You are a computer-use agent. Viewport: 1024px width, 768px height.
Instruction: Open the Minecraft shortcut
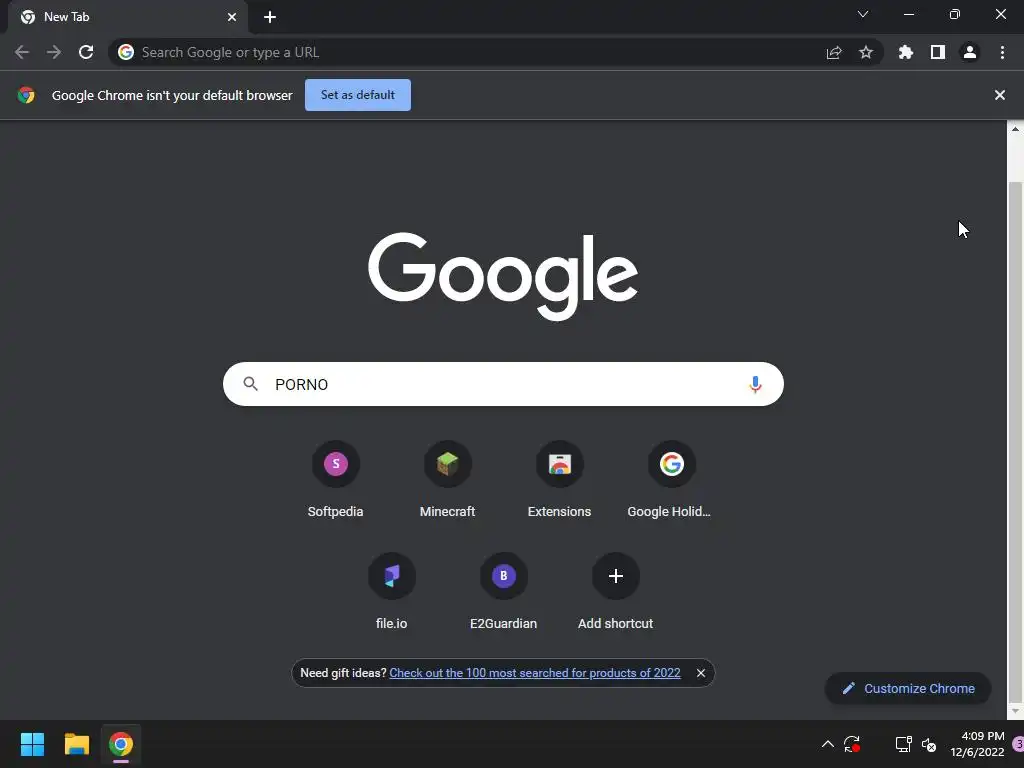pyautogui.click(x=447, y=480)
